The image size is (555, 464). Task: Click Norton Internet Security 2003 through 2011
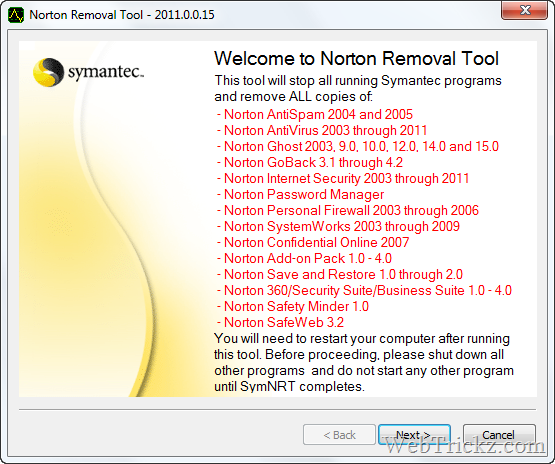pyautogui.click(x=343, y=178)
